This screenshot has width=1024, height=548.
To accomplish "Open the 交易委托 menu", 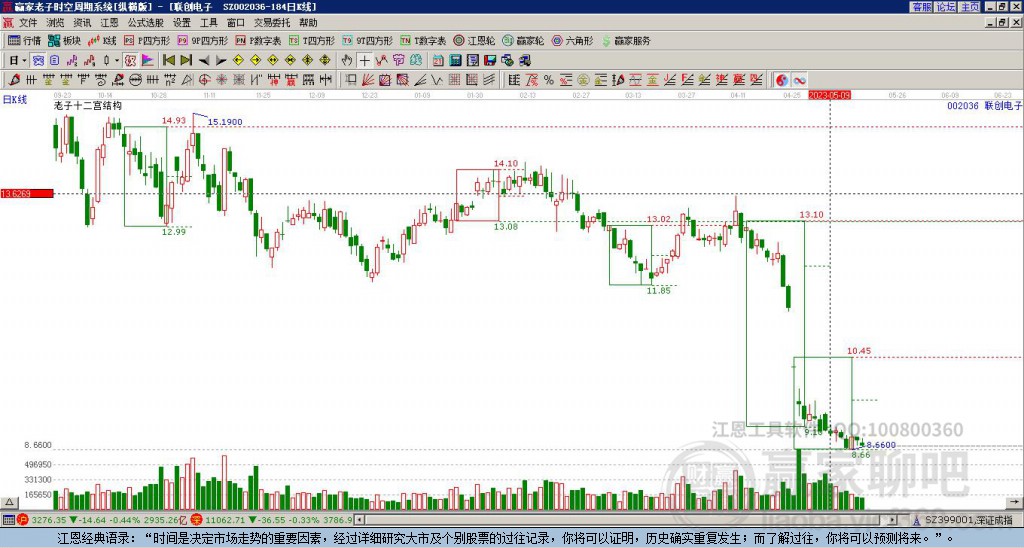I will pyautogui.click(x=272, y=23).
